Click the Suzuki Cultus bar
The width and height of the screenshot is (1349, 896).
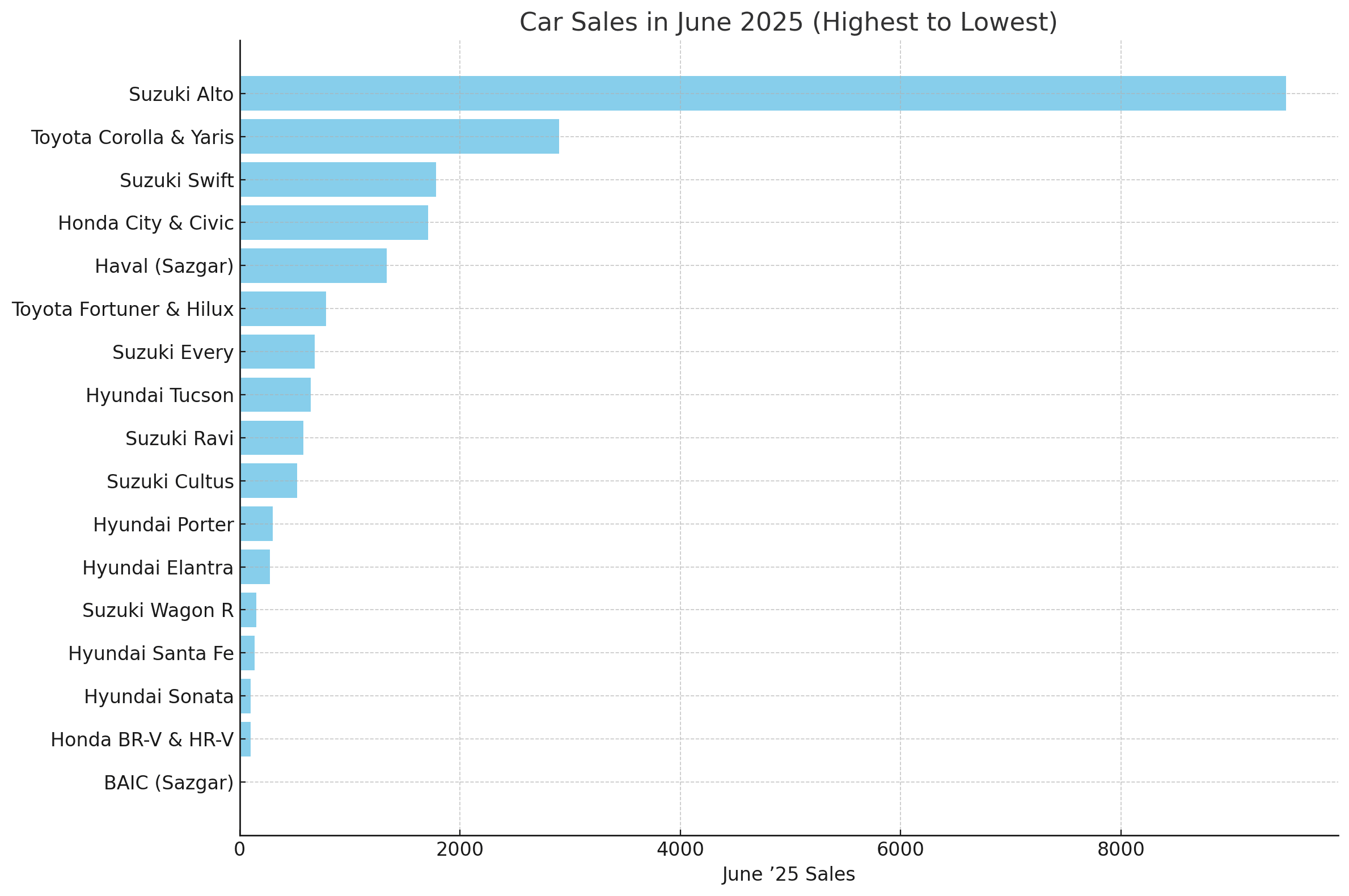269,480
